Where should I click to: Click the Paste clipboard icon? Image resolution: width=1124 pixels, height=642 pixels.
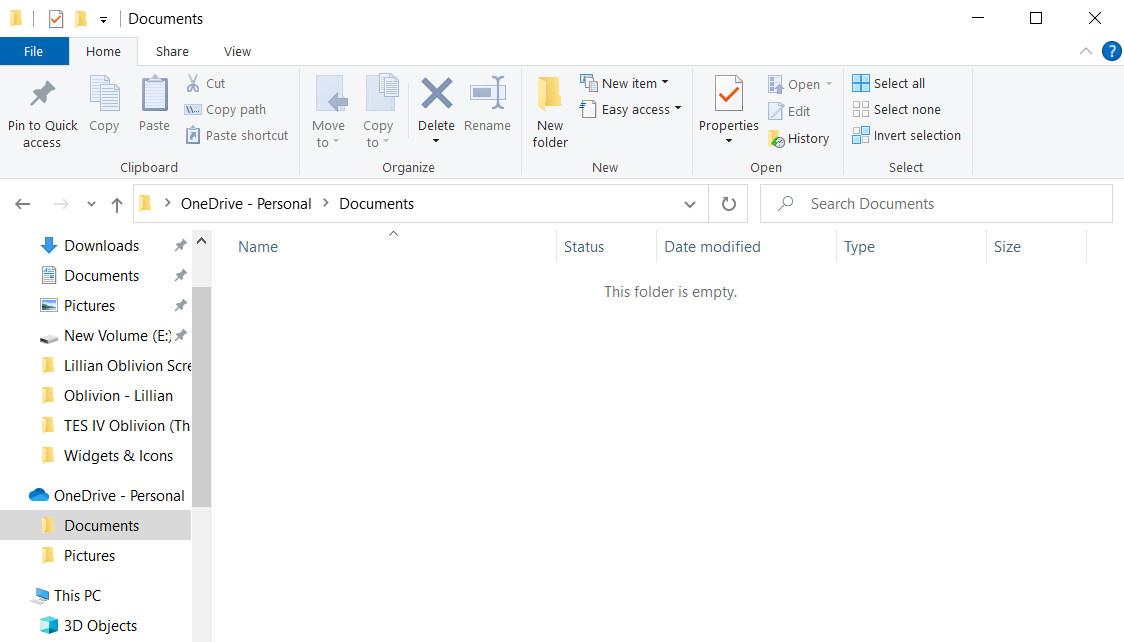click(154, 93)
